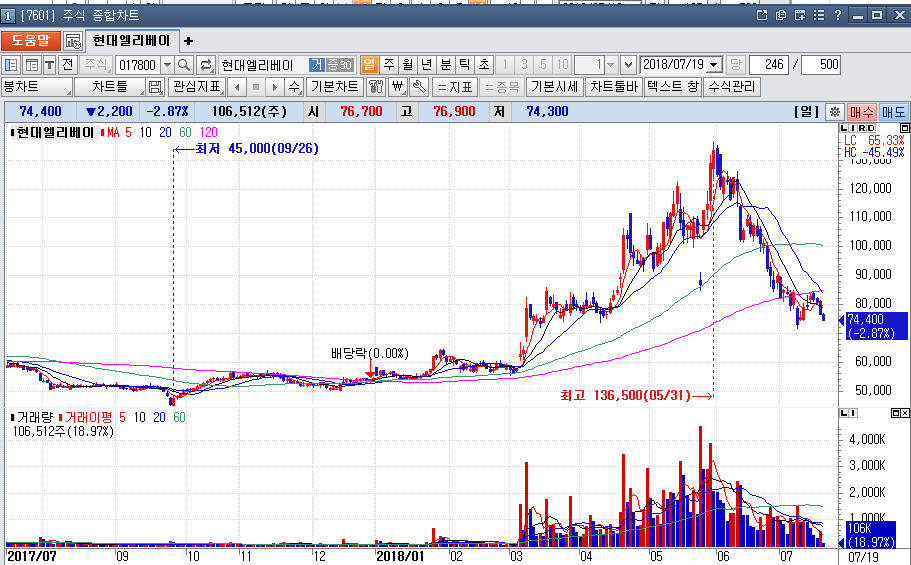Click the help question mark icon

coord(837,15)
